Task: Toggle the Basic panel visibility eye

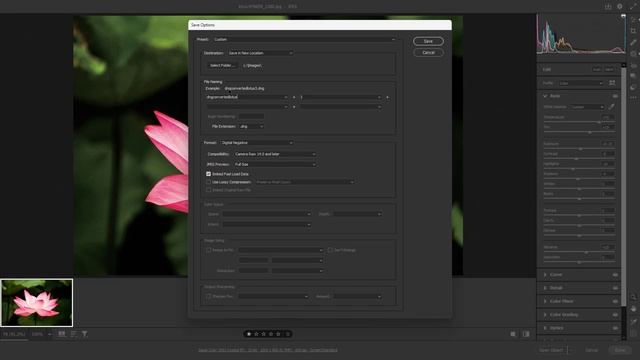Action: pos(615,96)
